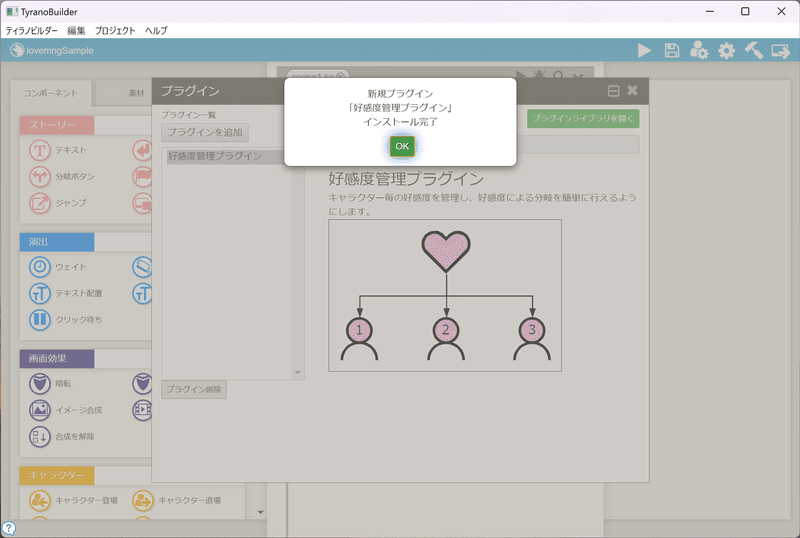Click the play preview icon in header
Viewport: 800px width, 538px height.
point(644,51)
